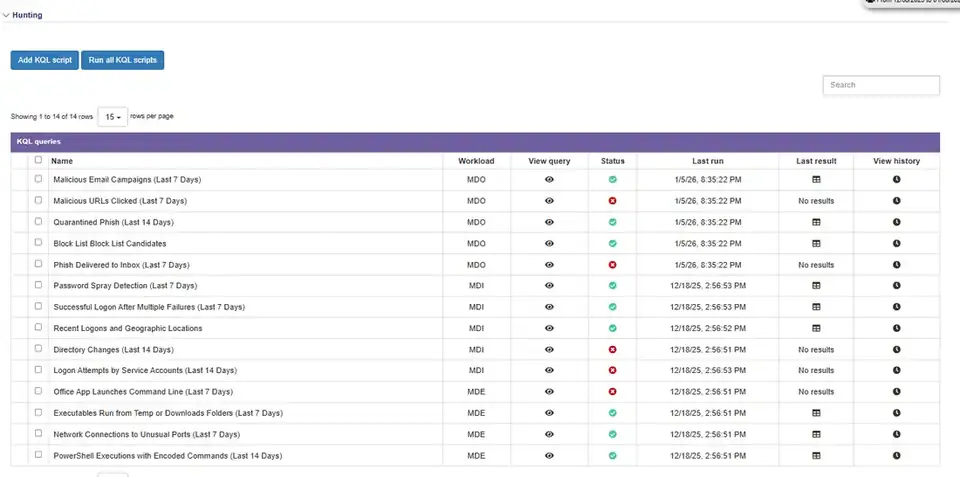
Task: Toggle the select-all checkbox in Name header
Action: [x=39, y=160]
